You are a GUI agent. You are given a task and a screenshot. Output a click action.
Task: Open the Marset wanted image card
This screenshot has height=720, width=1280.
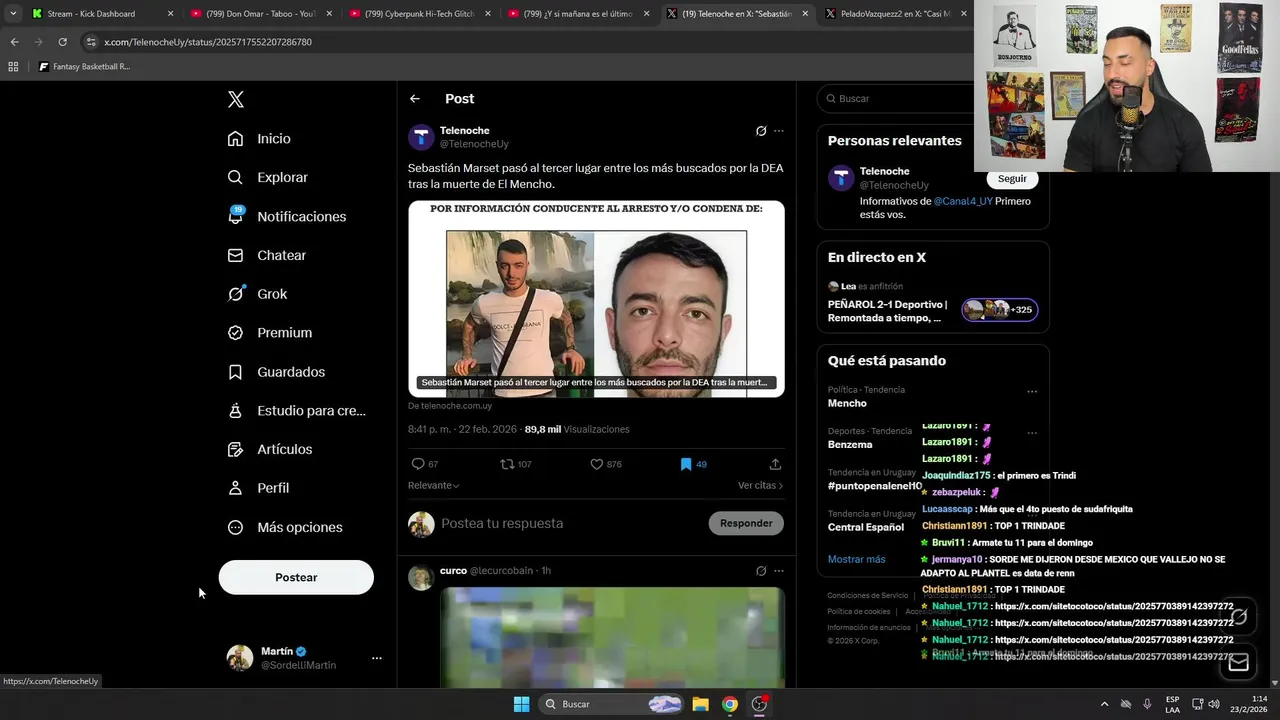click(596, 299)
